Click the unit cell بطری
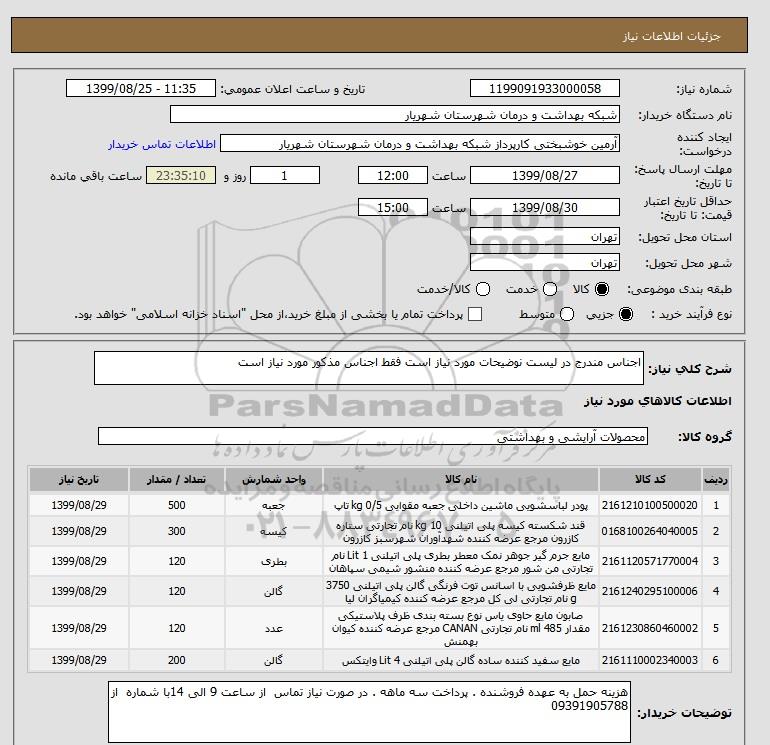The height and width of the screenshot is (745, 770). coord(274,561)
